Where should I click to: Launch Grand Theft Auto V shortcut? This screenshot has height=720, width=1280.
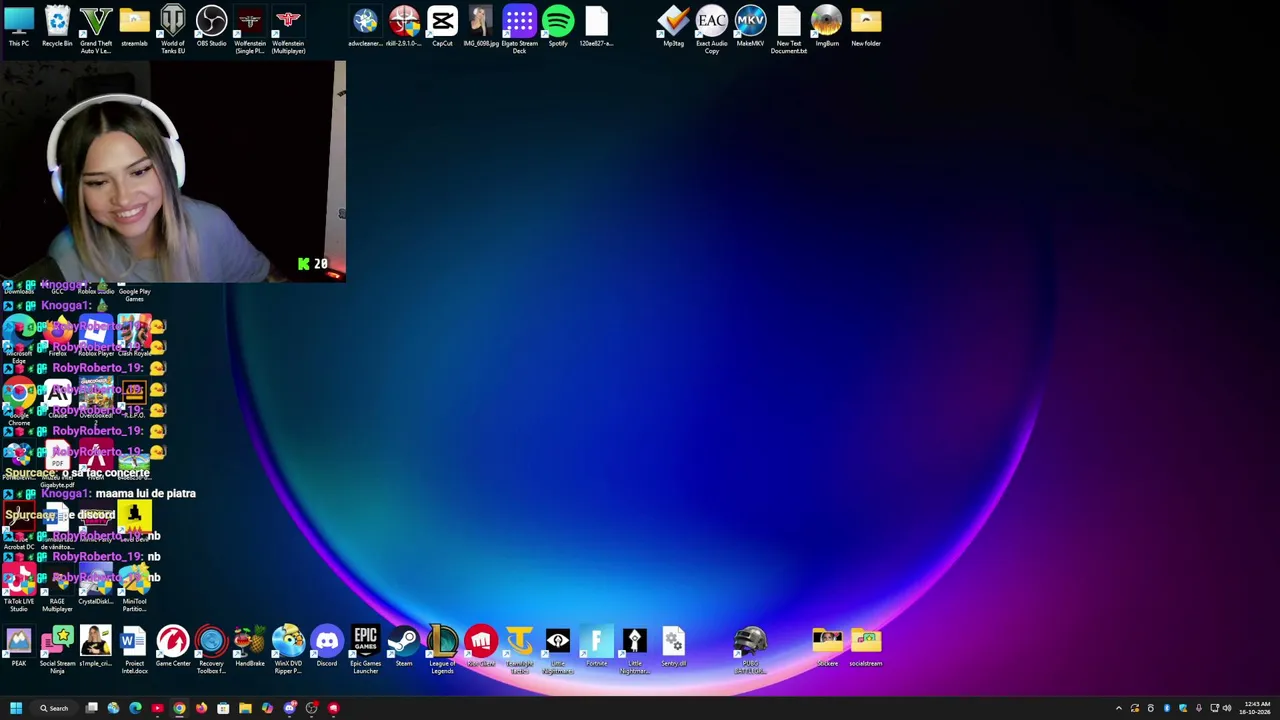click(96, 30)
